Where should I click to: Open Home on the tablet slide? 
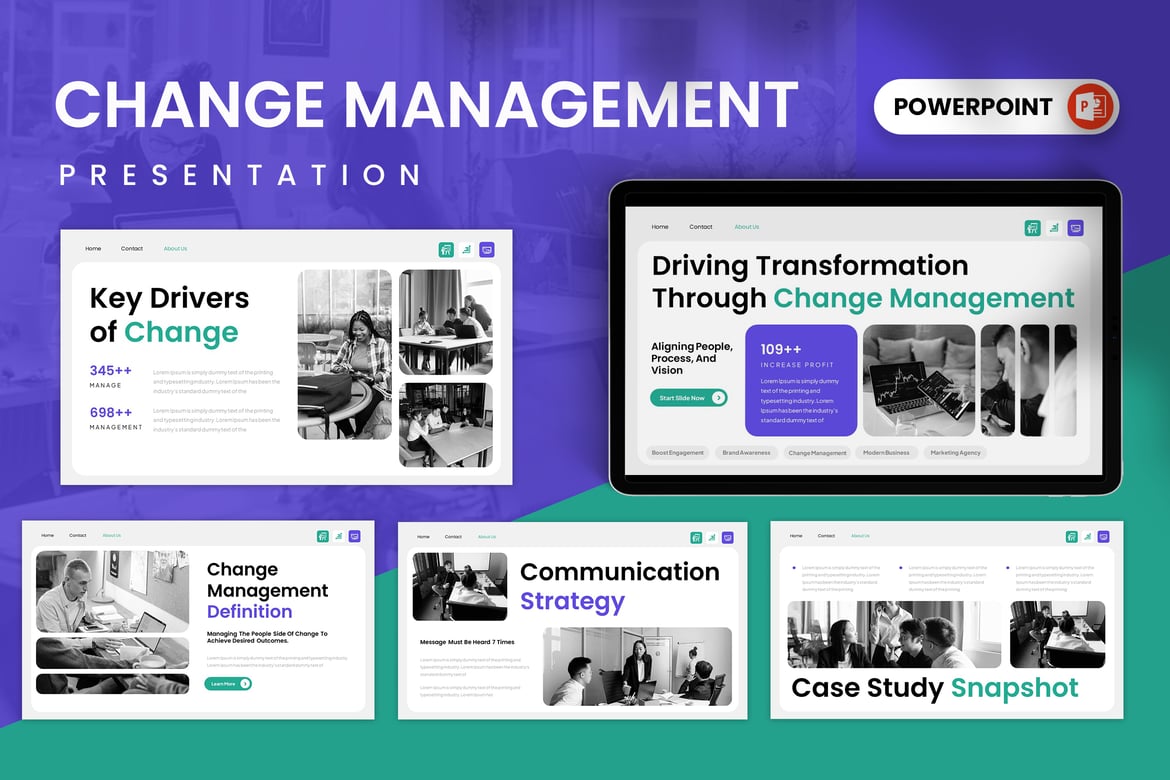click(660, 227)
